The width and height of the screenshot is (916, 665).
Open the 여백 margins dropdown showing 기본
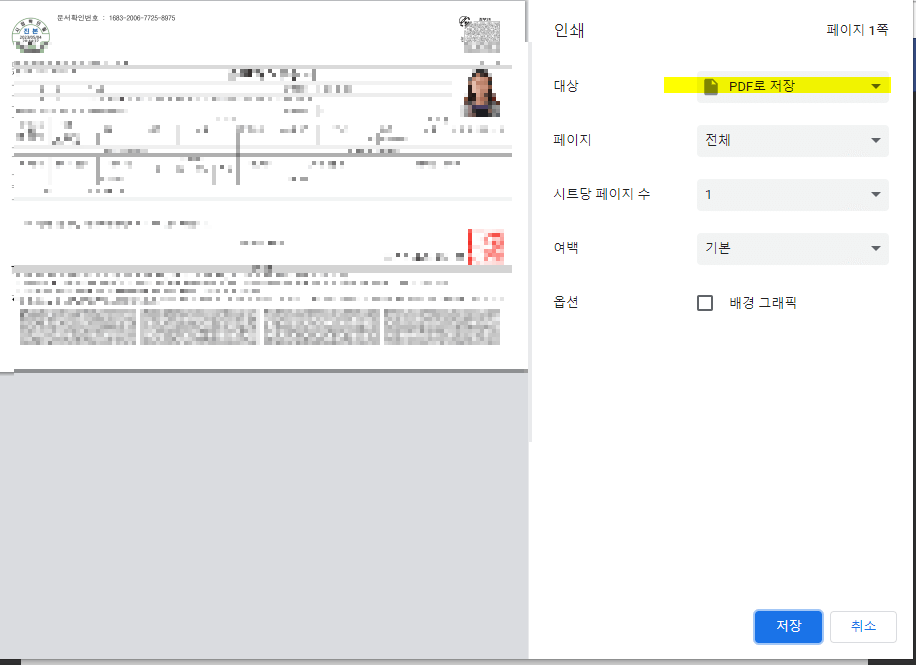[x=793, y=248]
